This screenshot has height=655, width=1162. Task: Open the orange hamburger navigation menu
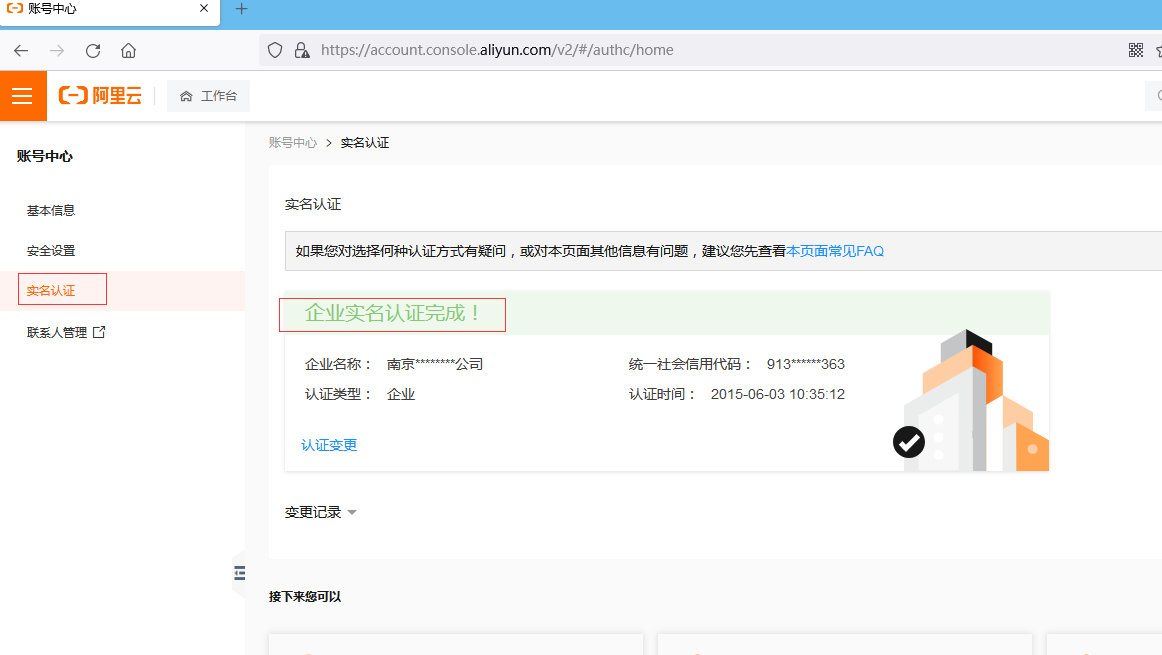(x=22, y=96)
